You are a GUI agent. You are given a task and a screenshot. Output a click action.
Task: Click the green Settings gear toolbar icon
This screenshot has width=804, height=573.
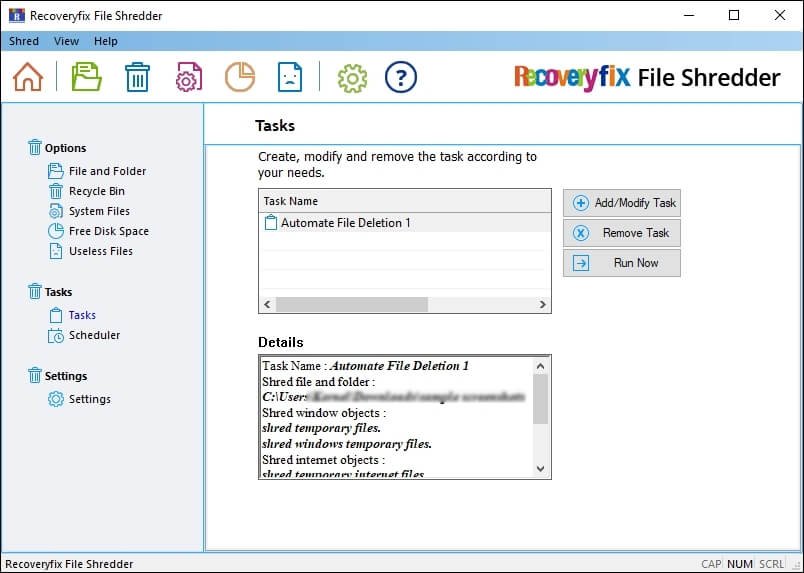[352, 77]
